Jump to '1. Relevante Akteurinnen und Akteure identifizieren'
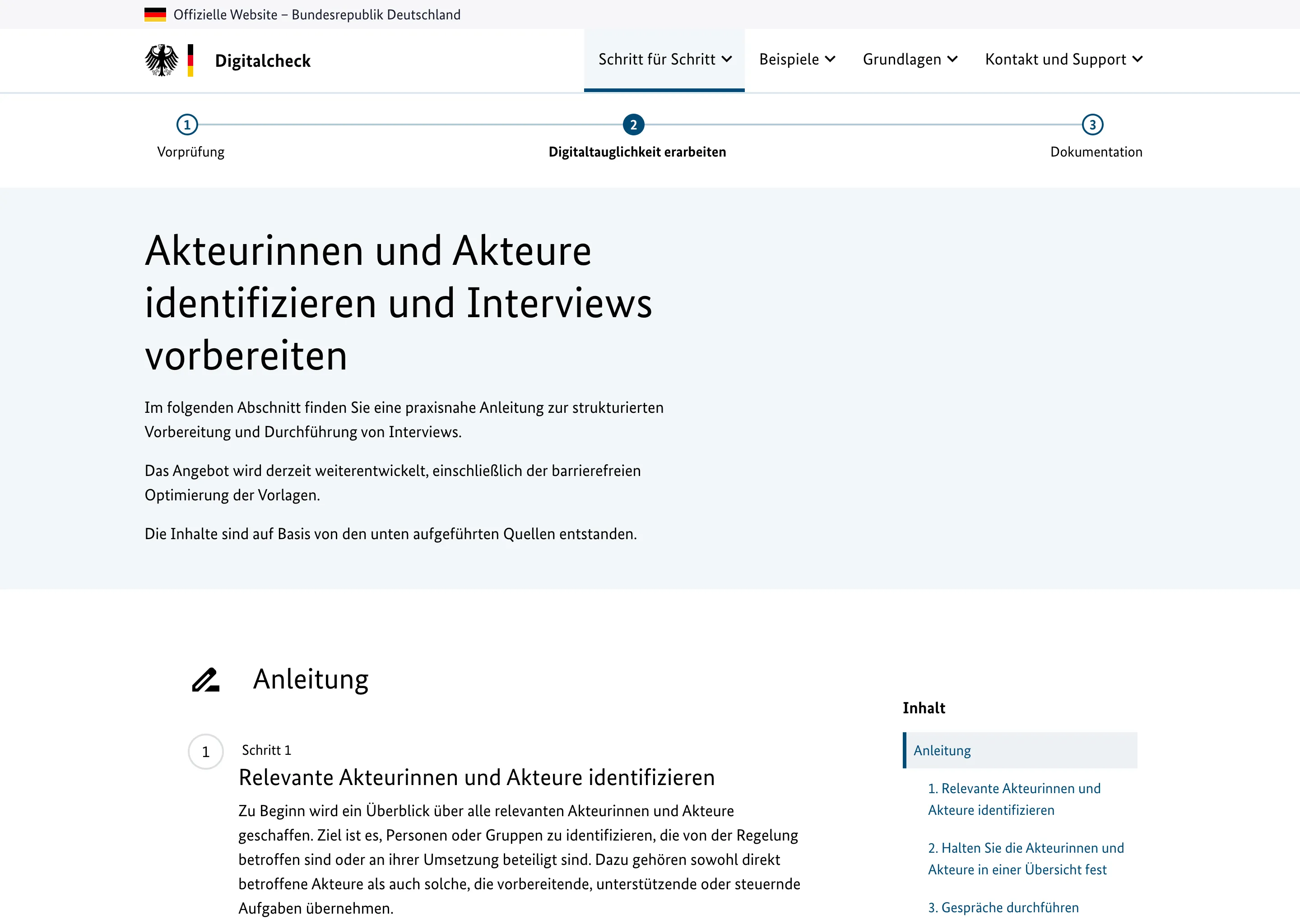Viewport: 1300px width, 924px height. pyautogui.click(x=1014, y=799)
